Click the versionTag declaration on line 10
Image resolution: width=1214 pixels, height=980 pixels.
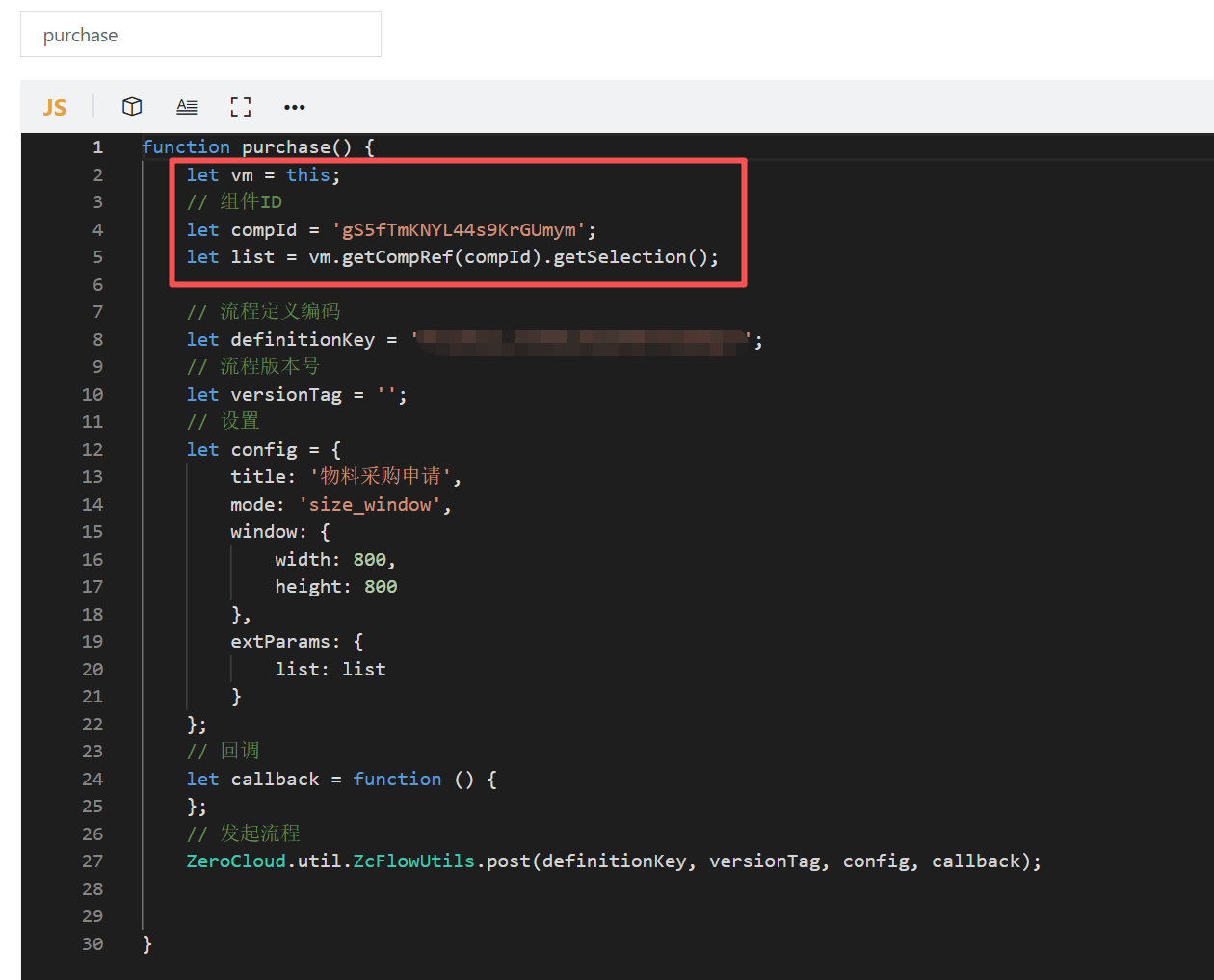pos(286,395)
